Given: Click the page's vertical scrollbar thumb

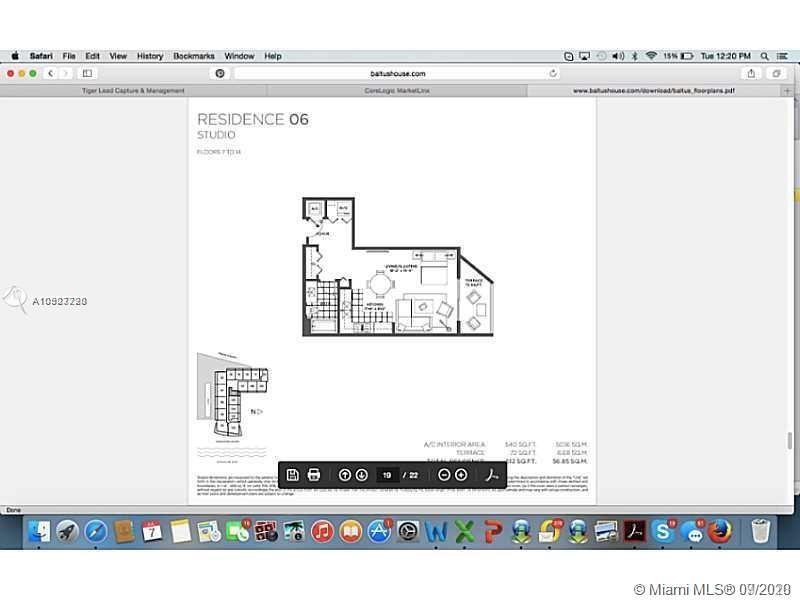Looking at the screenshot, I should pos(790,441).
